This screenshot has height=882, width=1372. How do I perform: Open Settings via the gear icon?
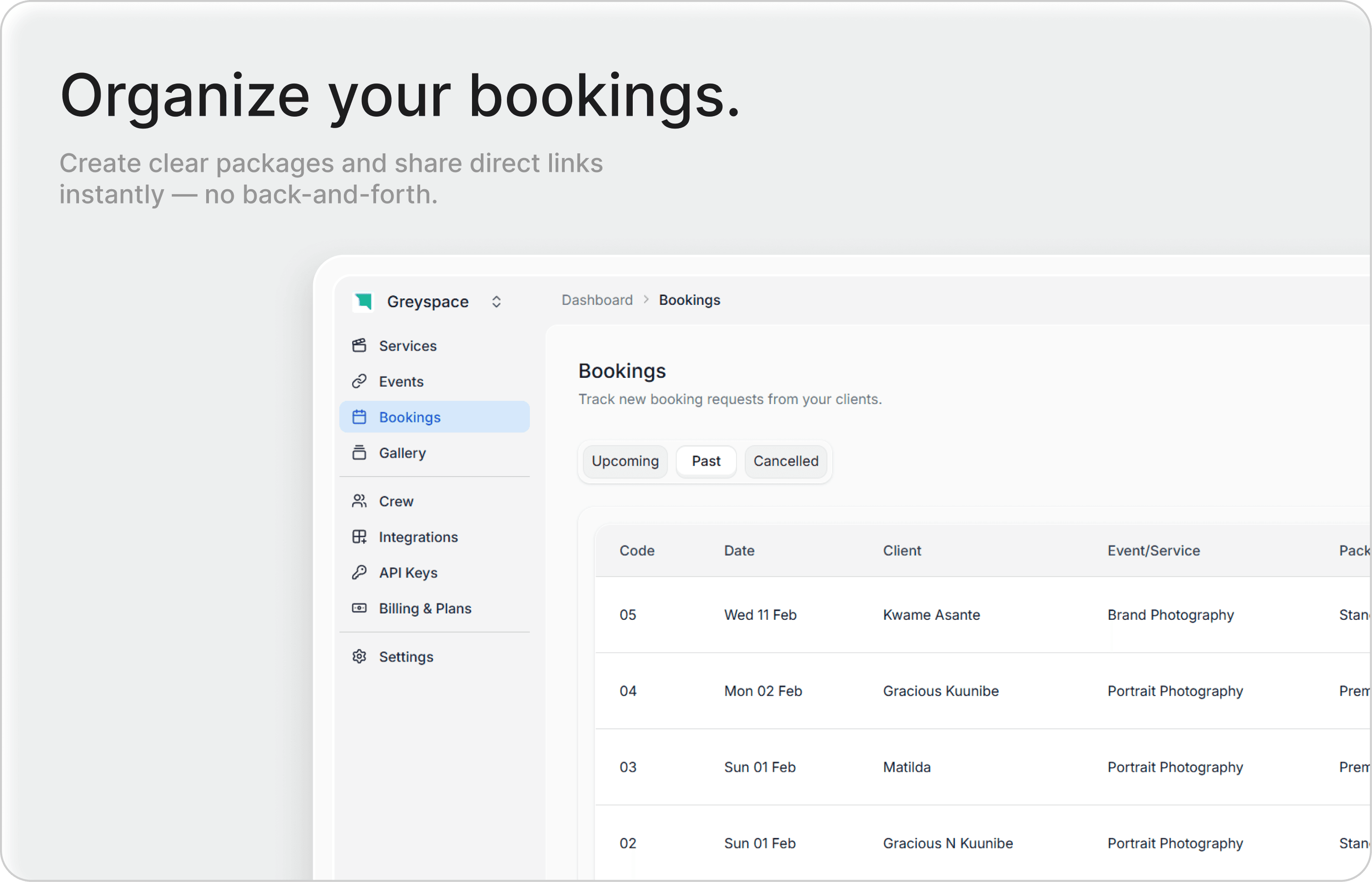pyautogui.click(x=359, y=657)
